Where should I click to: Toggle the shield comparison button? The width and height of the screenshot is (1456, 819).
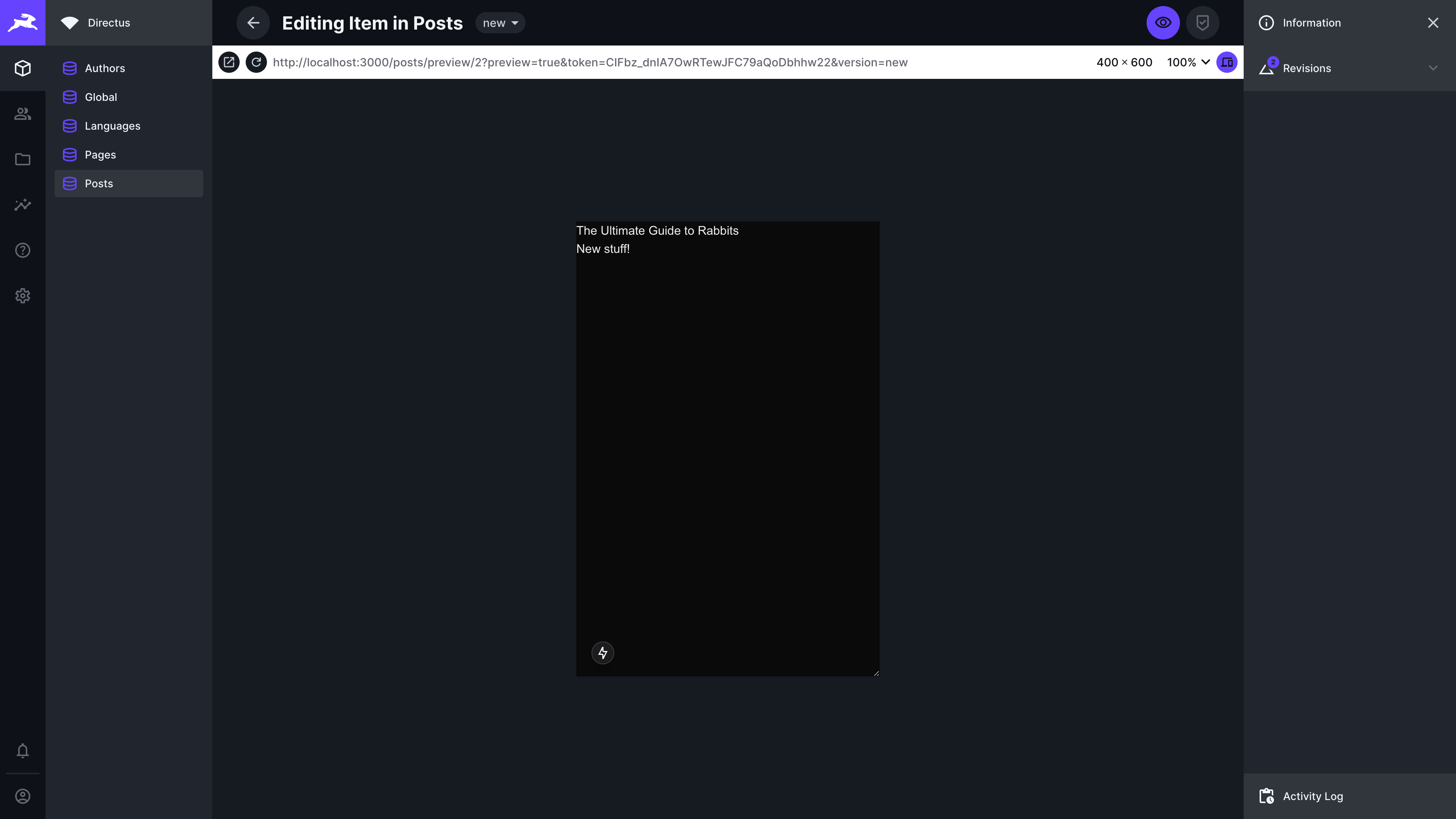(x=1203, y=23)
